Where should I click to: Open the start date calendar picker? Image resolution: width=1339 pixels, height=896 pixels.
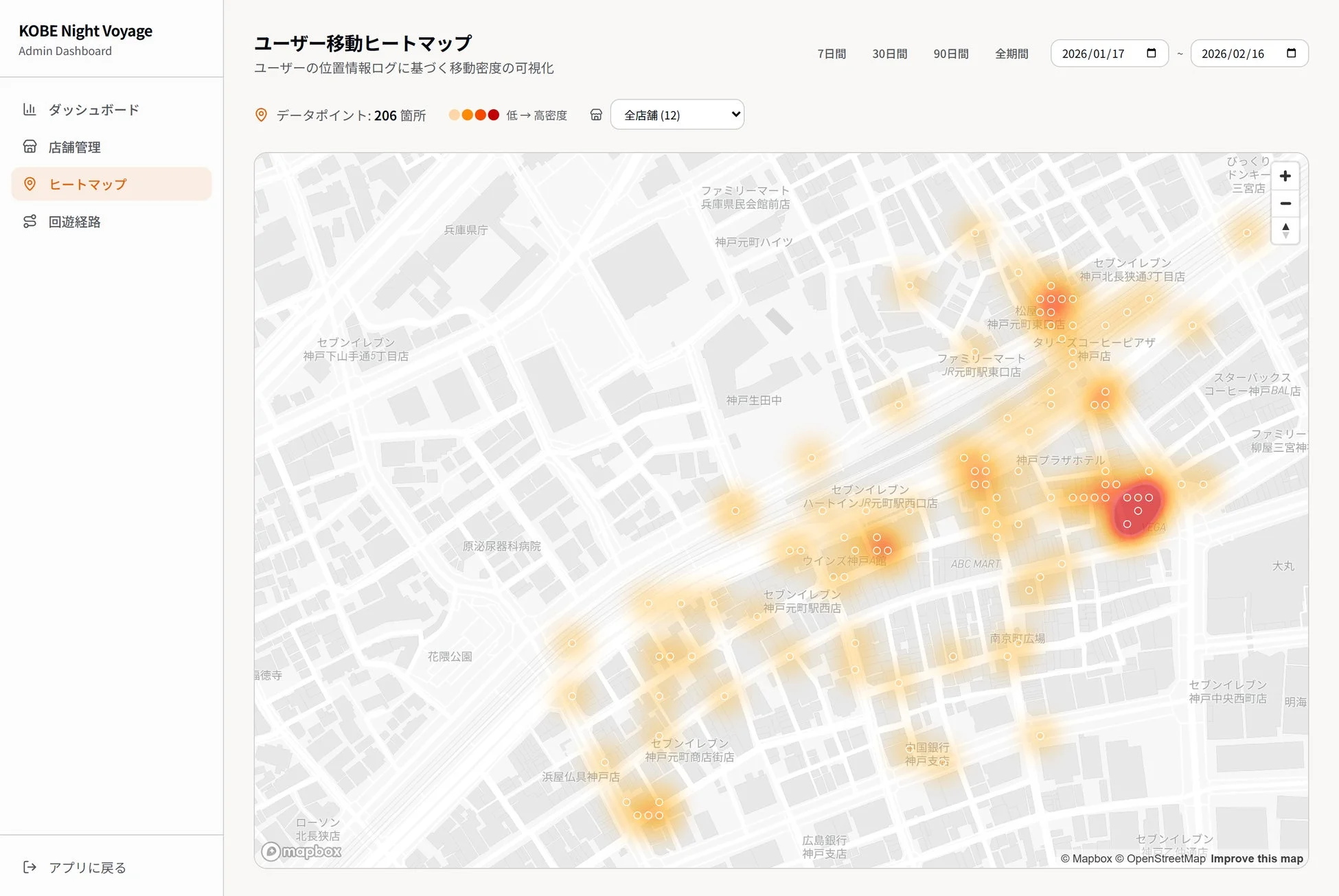tap(1152, 52)
